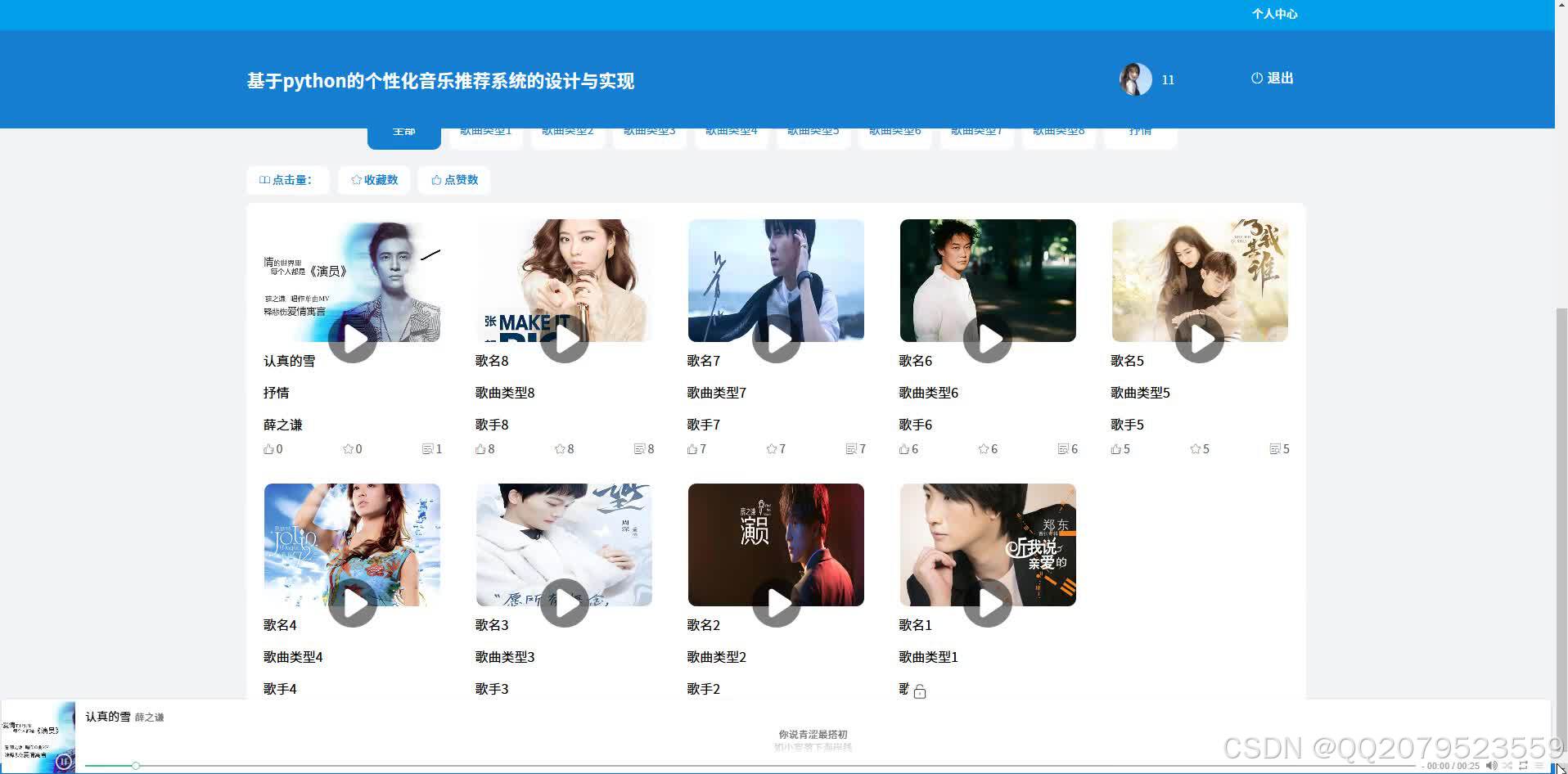
Task: Click the thumbs-up icon under 歌手7
Action: coord(692,449)
